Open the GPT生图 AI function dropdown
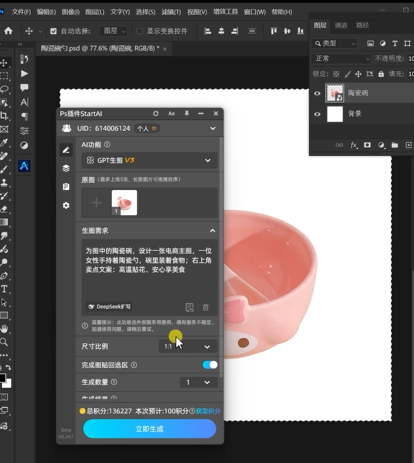414x463 pixels. coord(149,161)
